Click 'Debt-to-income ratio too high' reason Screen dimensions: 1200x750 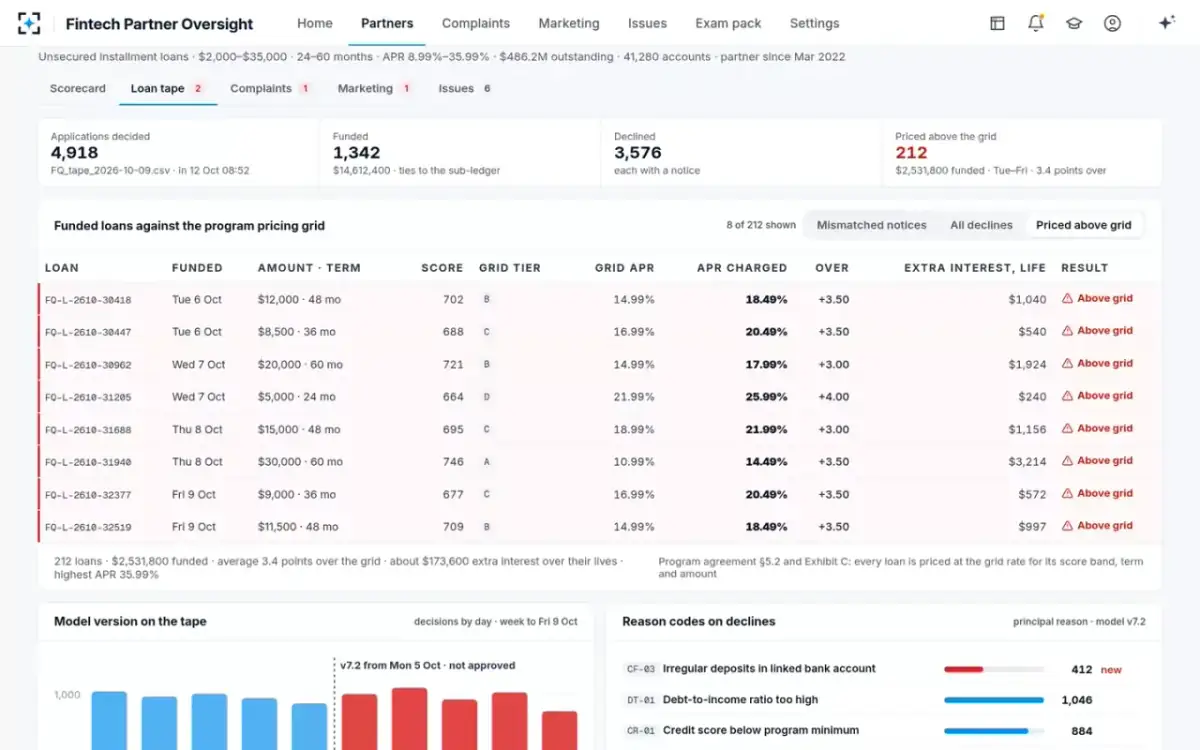[740, 700]
